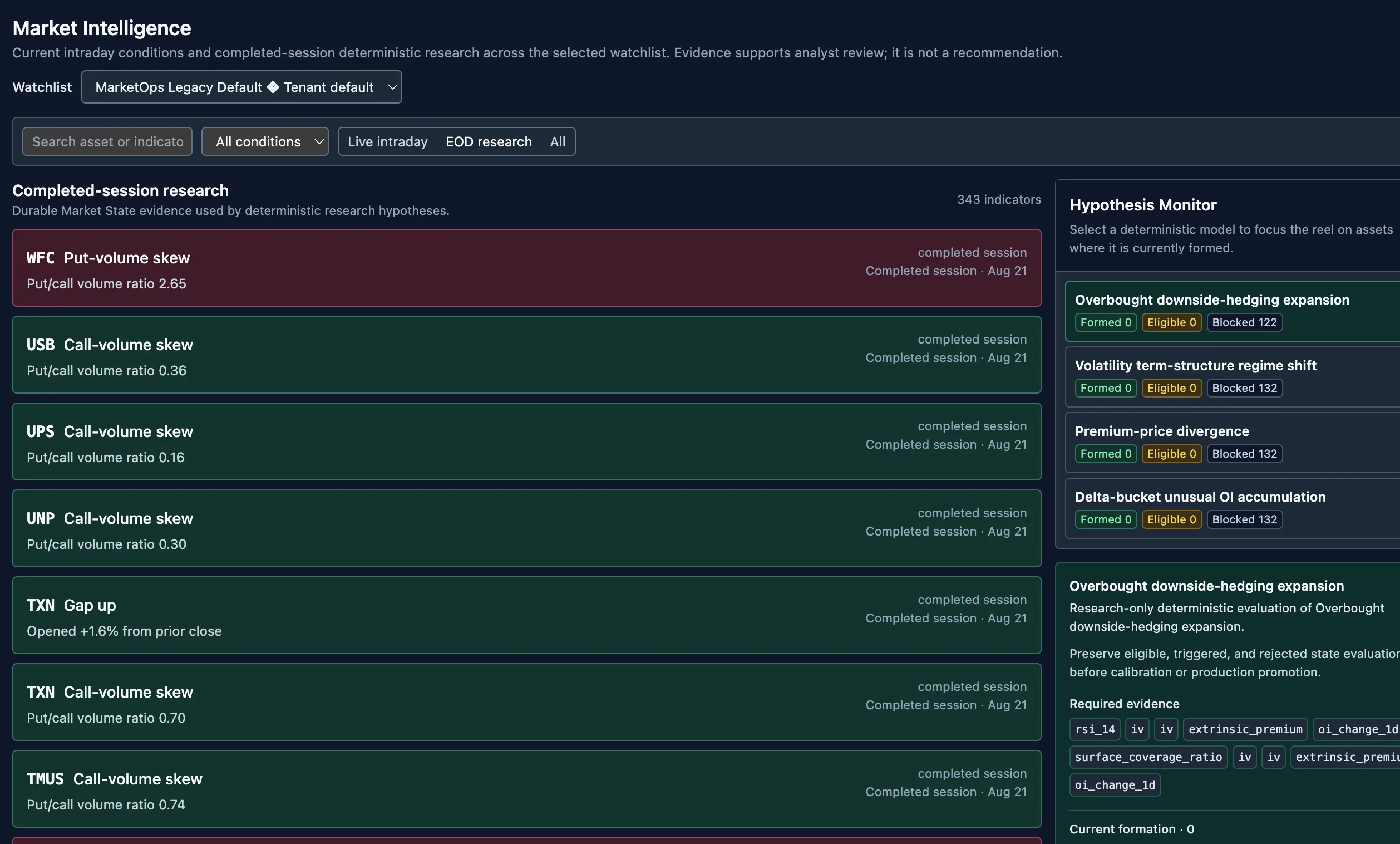Switch to the Live intraday view
The width and height of the screenshot is (1400, 844).
click(387, 141)
